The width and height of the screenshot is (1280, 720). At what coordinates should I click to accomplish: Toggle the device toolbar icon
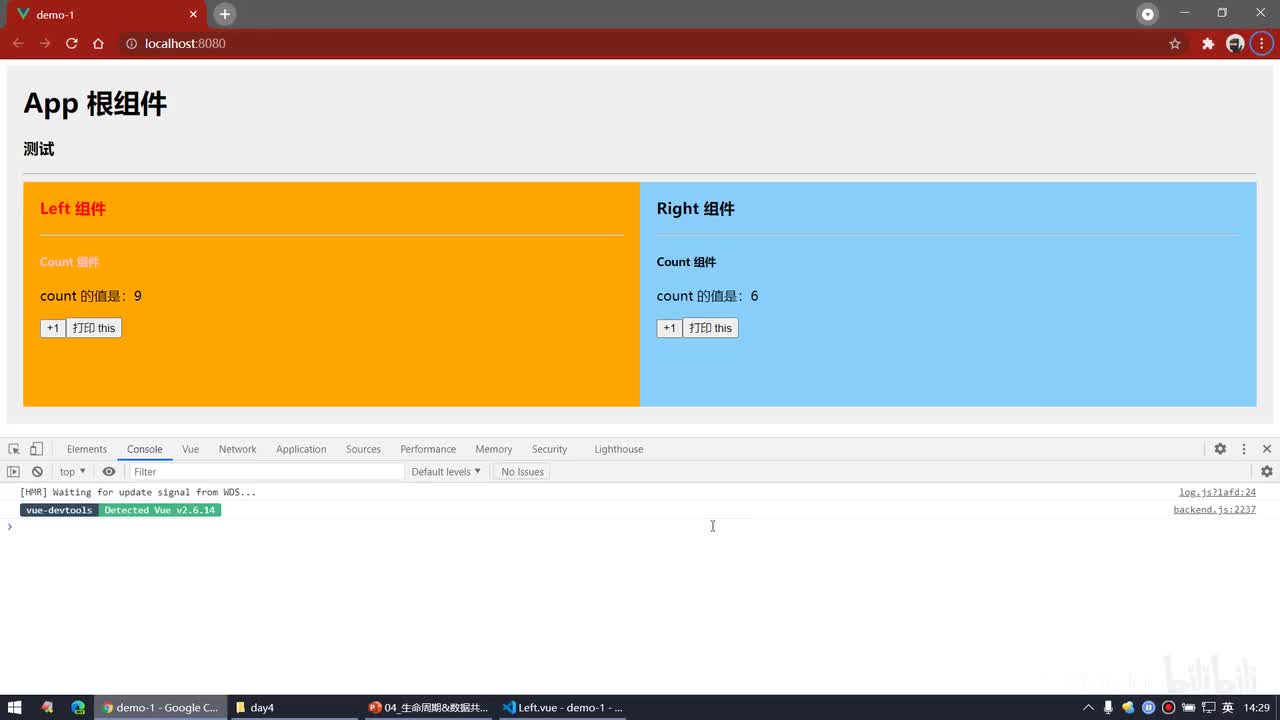click(x=36, y=449)
